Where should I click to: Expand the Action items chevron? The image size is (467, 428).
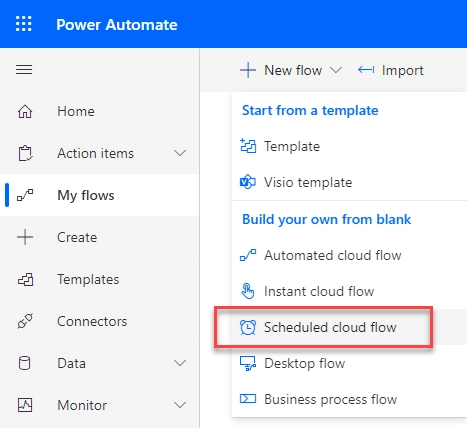[180, 153]
